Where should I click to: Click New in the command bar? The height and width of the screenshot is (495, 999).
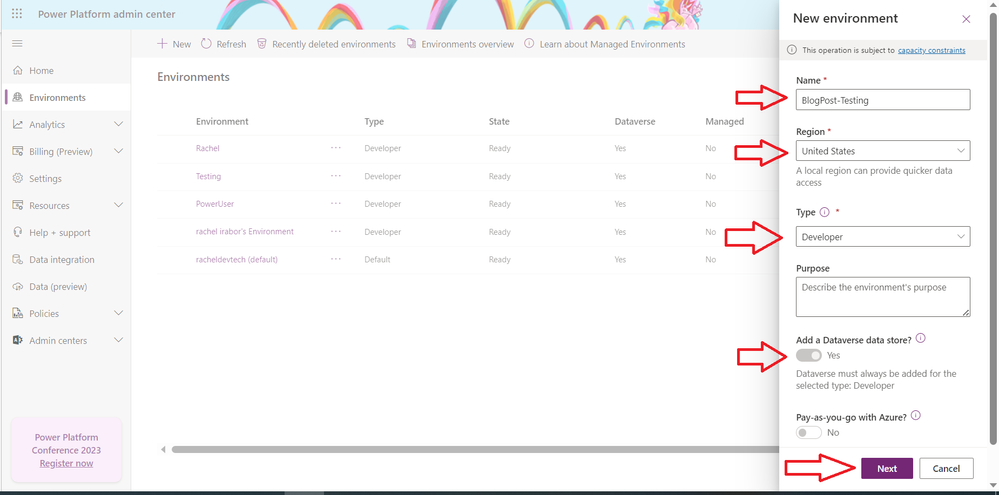[174, 44]
